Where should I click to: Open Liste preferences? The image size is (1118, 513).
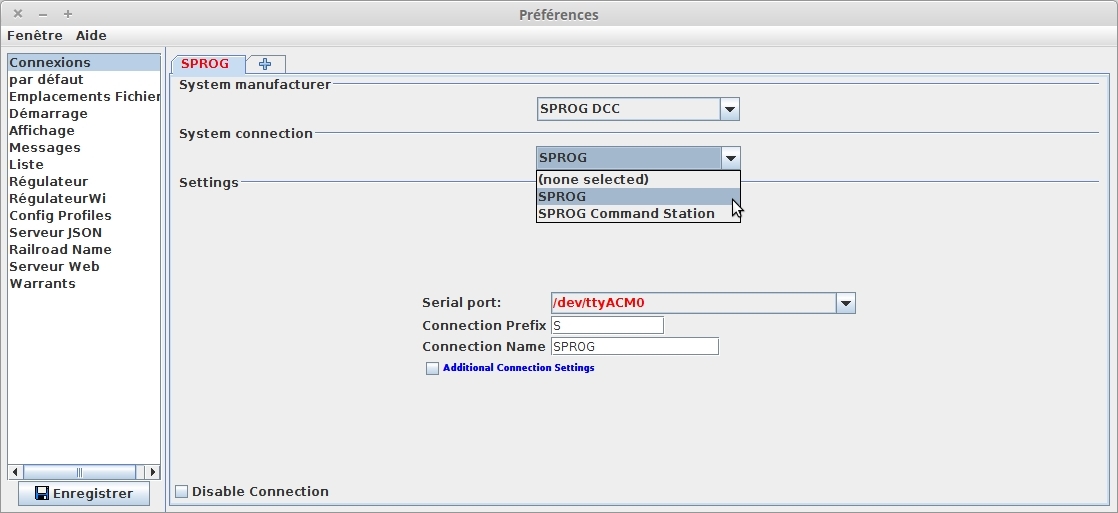[x=83, y=164]
